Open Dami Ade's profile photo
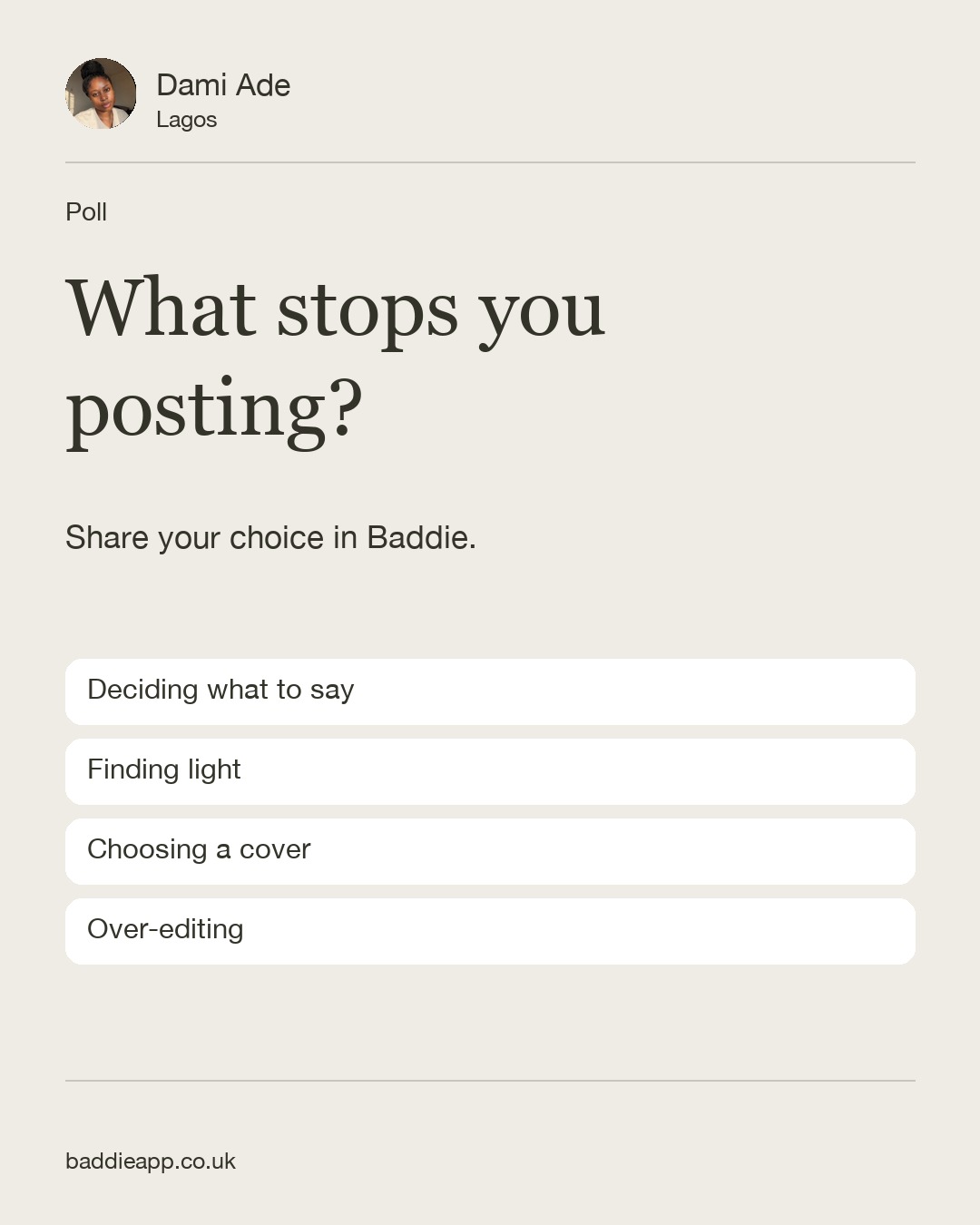Viewport: 980px width, 1225px height. [101, 93]
